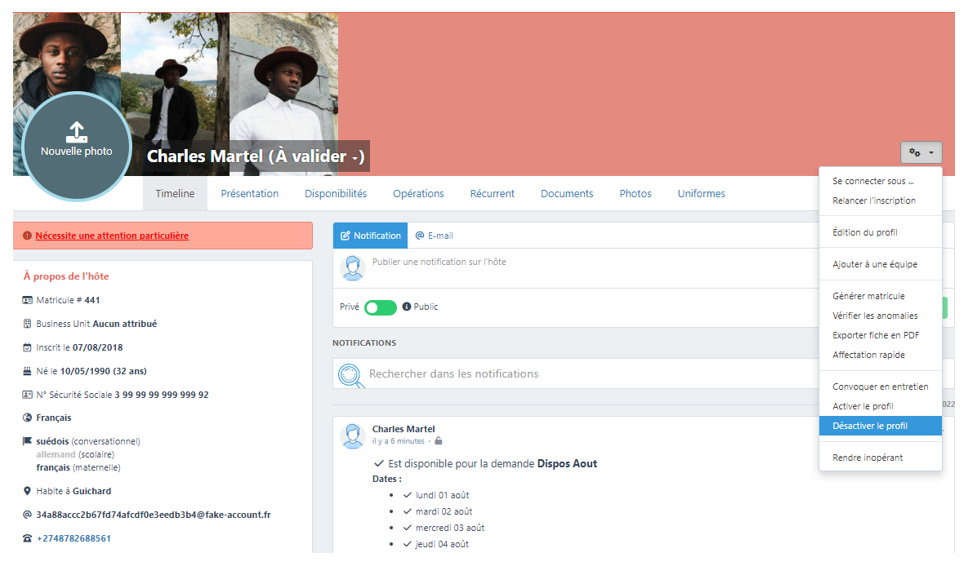Select Se connecter sous ... menu entry
The width and height of the screenshot is (963, 576).
tap(873, 181)
